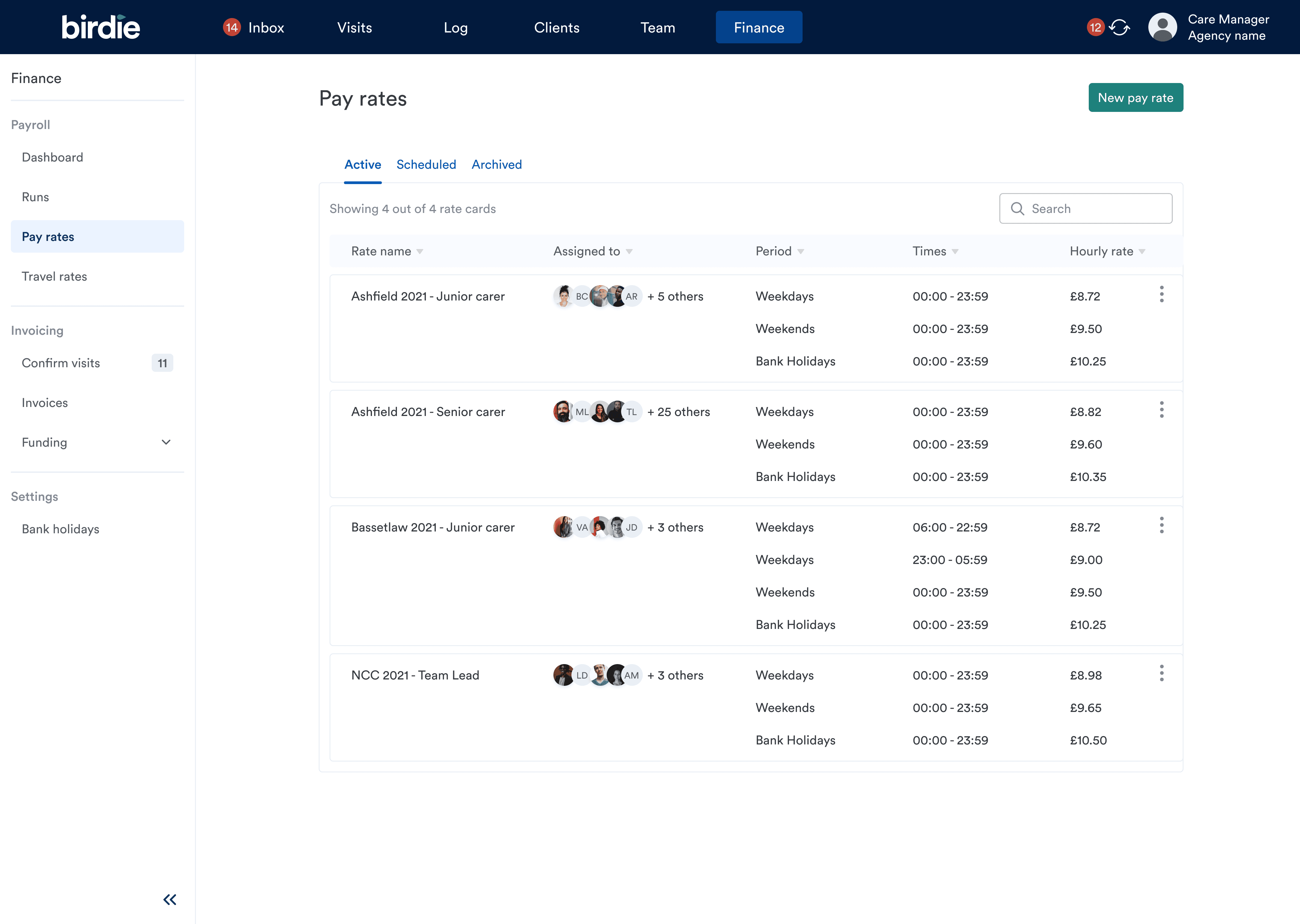Click the New pay rate button
The image size is (1300, 924).
(x=1135, y=98)
